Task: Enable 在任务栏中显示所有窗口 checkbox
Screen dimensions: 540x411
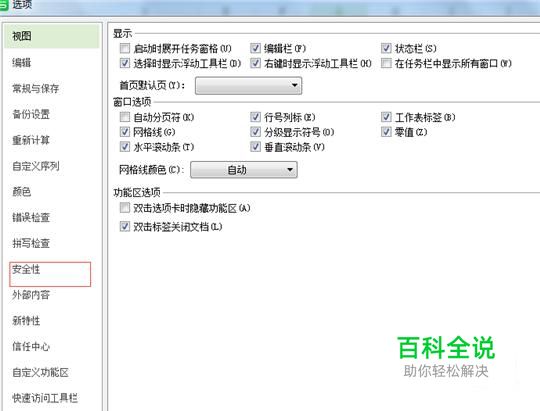Action: point(386,63)
